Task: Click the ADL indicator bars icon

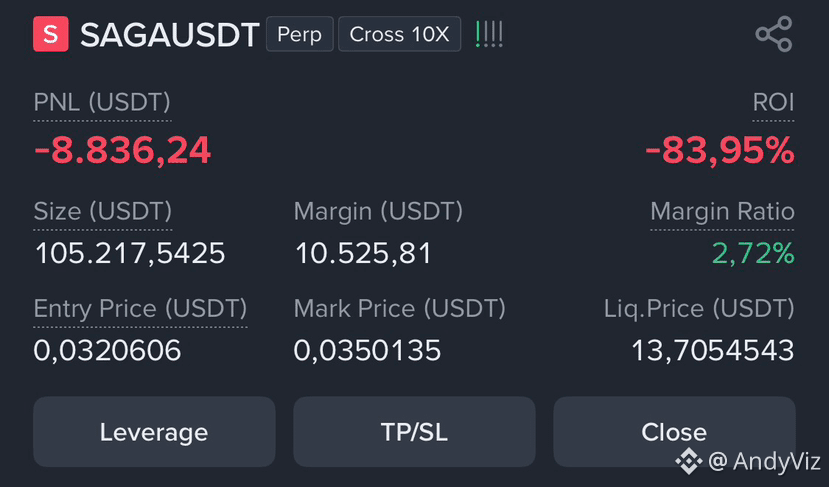Action: pyautogui.click(x=489, y=34)
